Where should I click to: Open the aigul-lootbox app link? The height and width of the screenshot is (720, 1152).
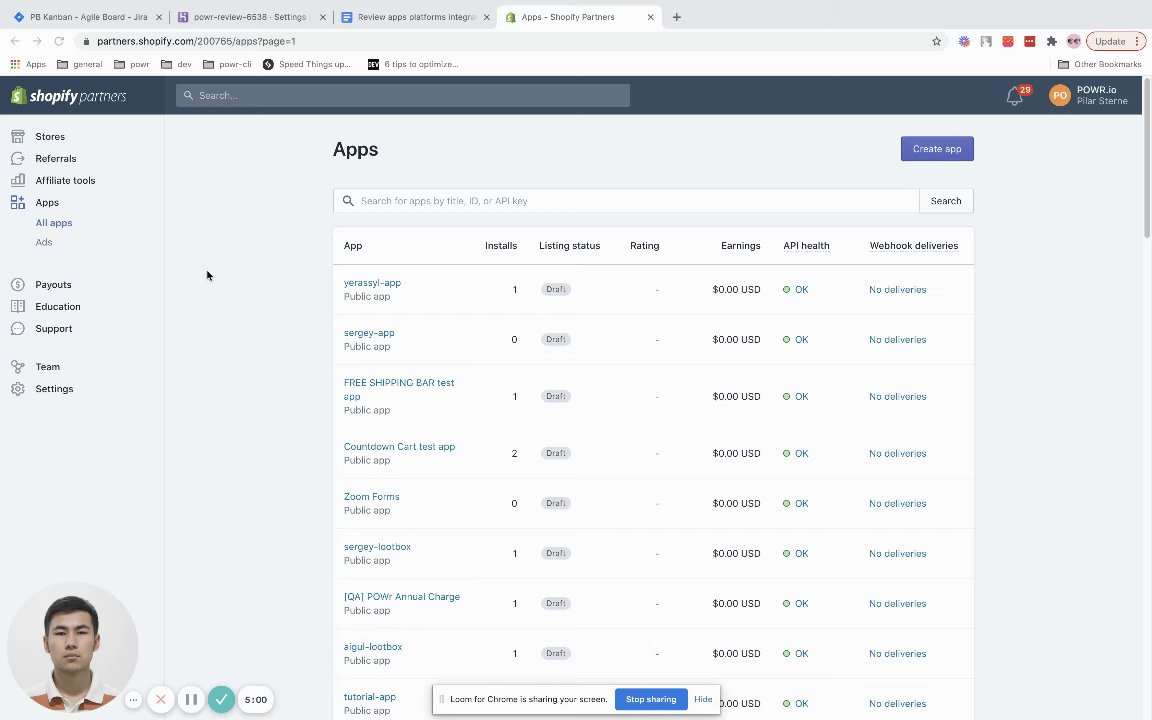(373, 647)
